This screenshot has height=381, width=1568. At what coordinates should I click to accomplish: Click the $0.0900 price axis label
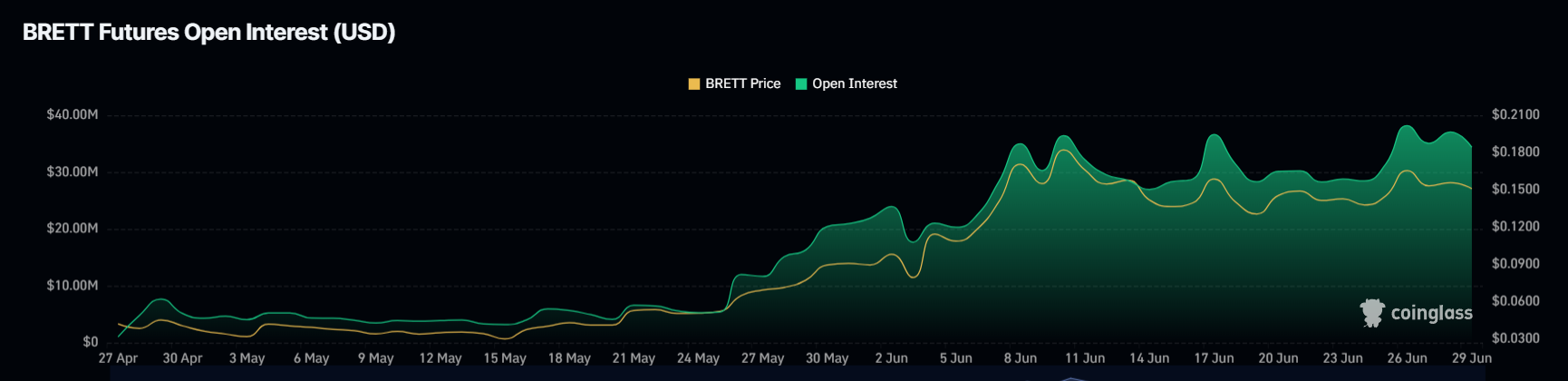pos(1515,263)
